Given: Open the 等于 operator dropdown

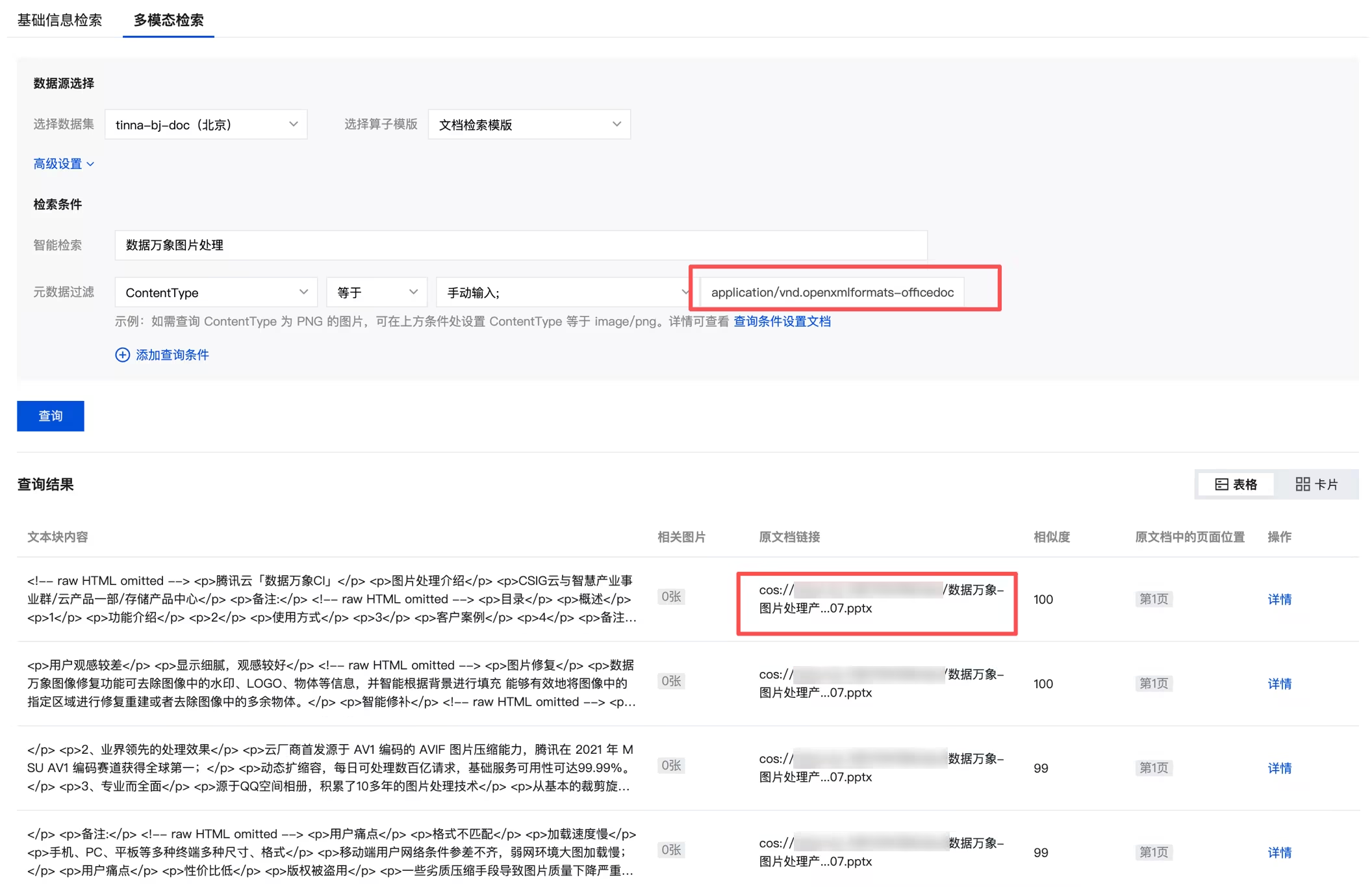Looking at the screenshot, I should pyautogui.click(x=376, y=292).
